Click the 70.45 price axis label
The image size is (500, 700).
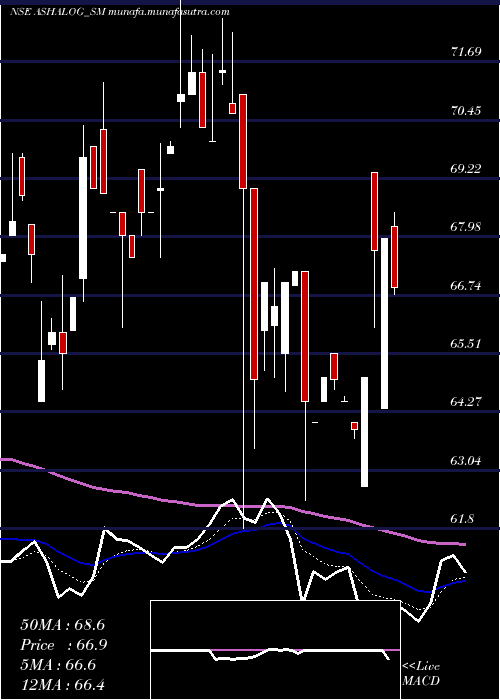pos(467,111)
